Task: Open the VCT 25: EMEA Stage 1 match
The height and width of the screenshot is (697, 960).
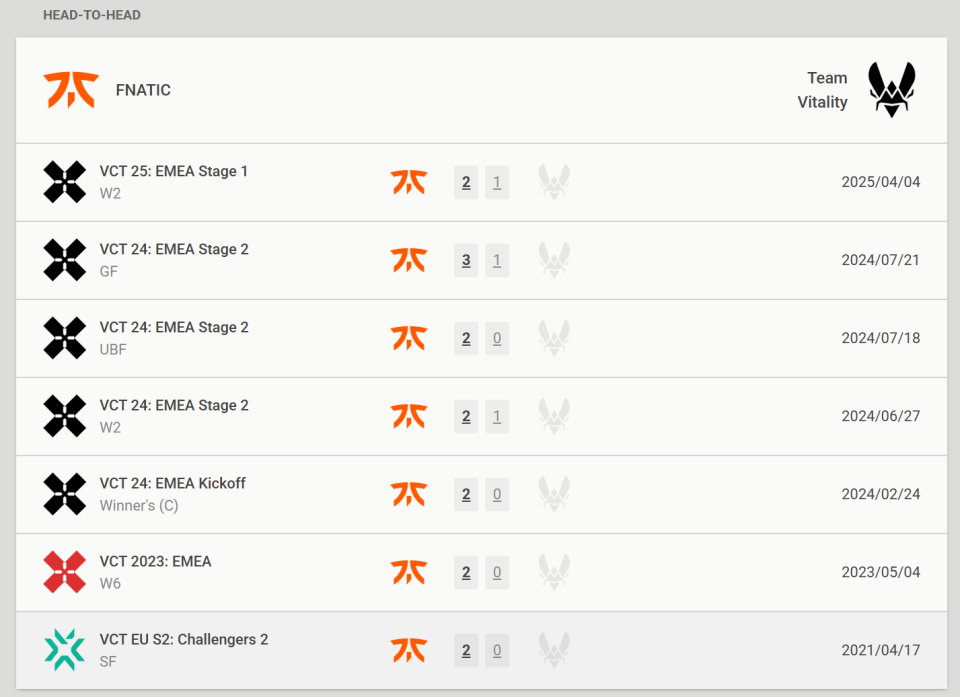Action: pyautogui.click(x=174, y=171)
